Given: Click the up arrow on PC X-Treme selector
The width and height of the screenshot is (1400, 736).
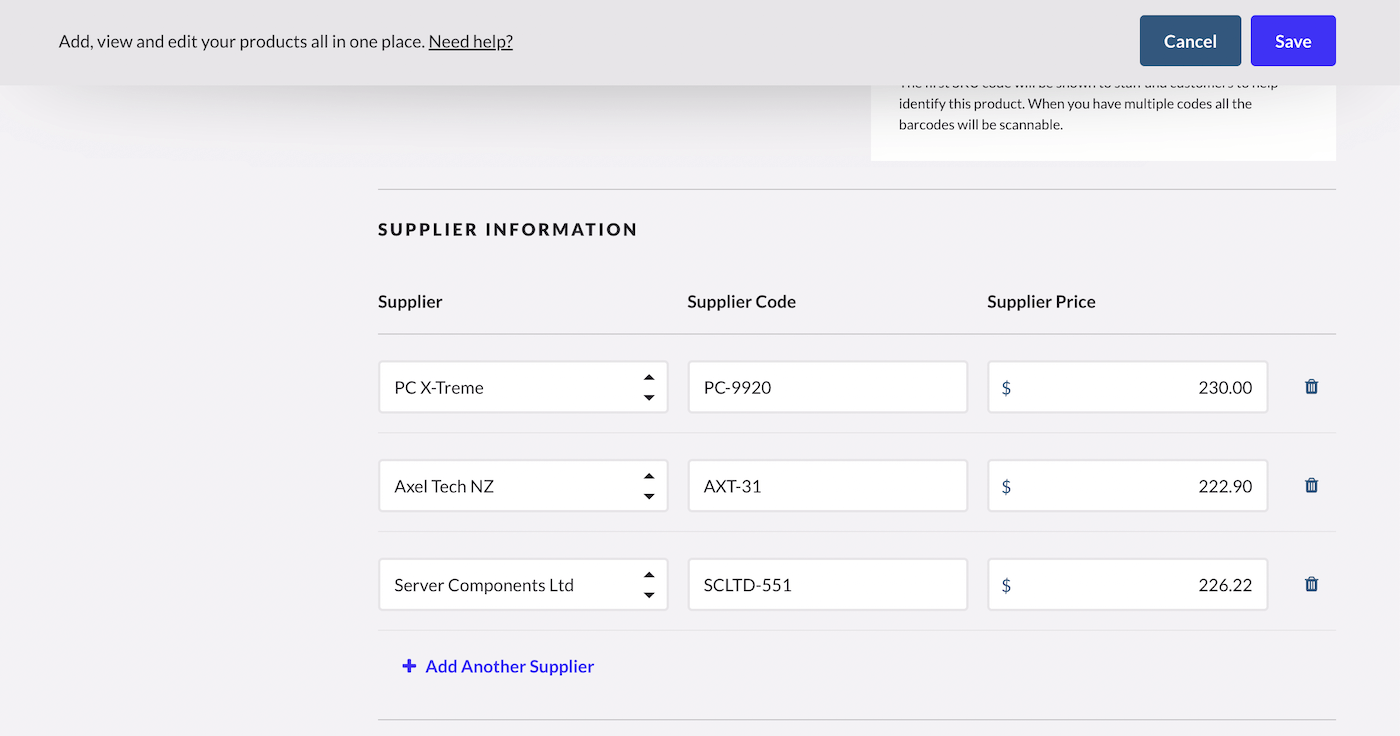Looking at the screenshot, I should point(649,379).
